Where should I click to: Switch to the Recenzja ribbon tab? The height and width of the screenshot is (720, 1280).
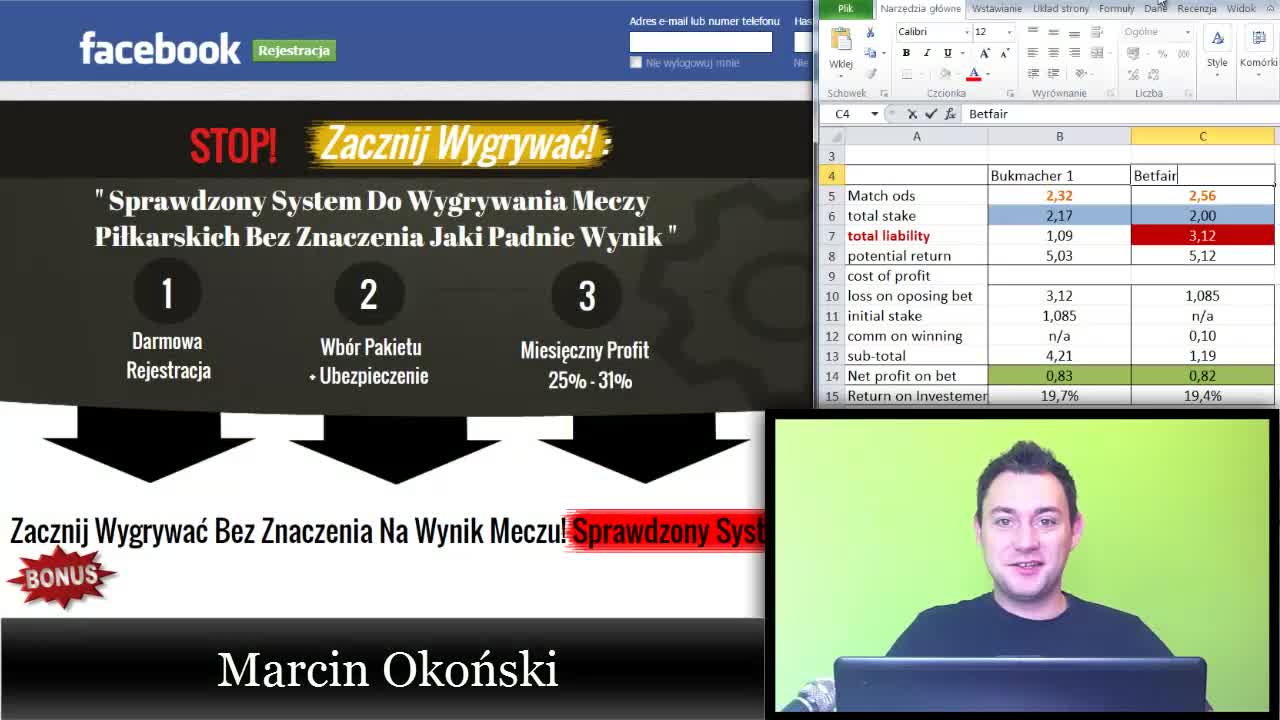[x=1197, y=9]
